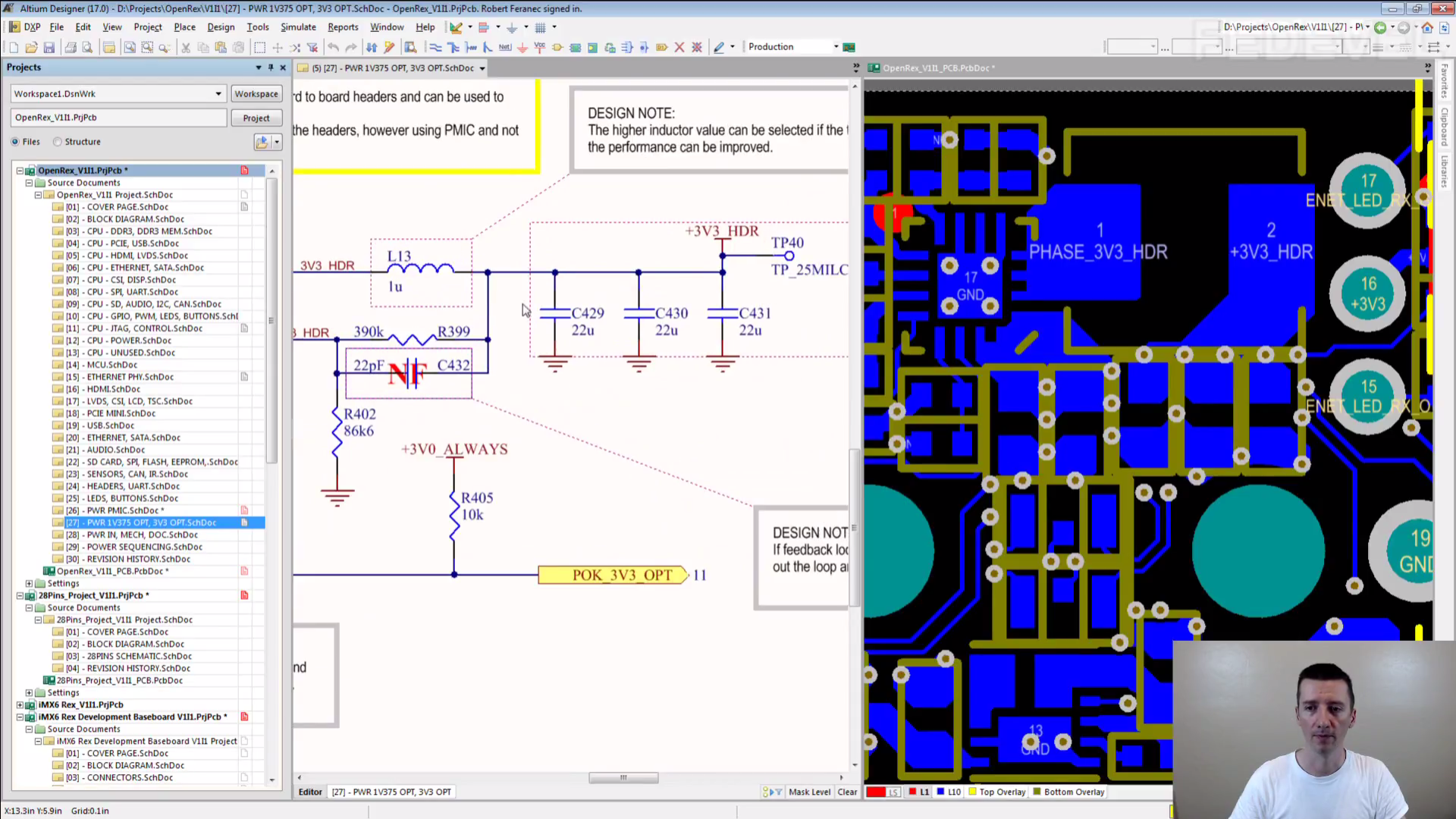
Task: Collapse the 28Pins_Project_V1I1.PrjPcb tree node
Action: [20, 595]
